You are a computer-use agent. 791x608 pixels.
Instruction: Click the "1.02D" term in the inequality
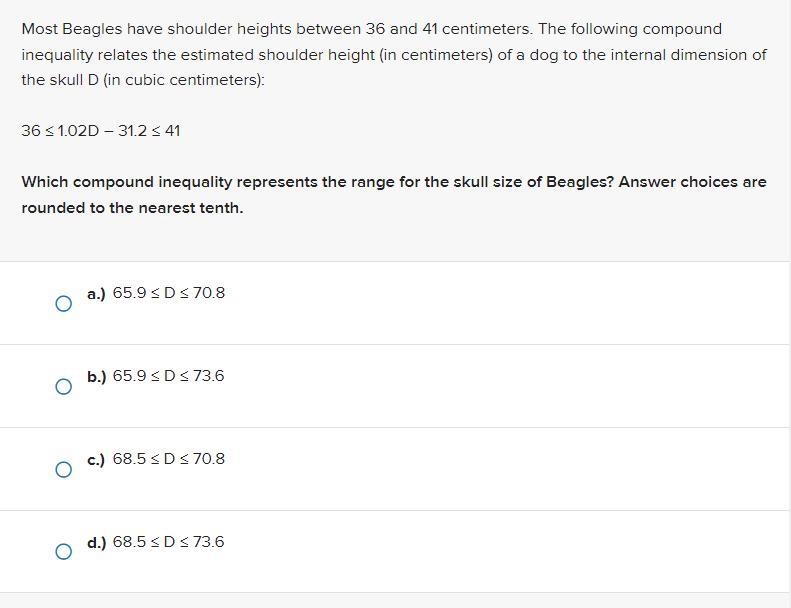(78, 131)
